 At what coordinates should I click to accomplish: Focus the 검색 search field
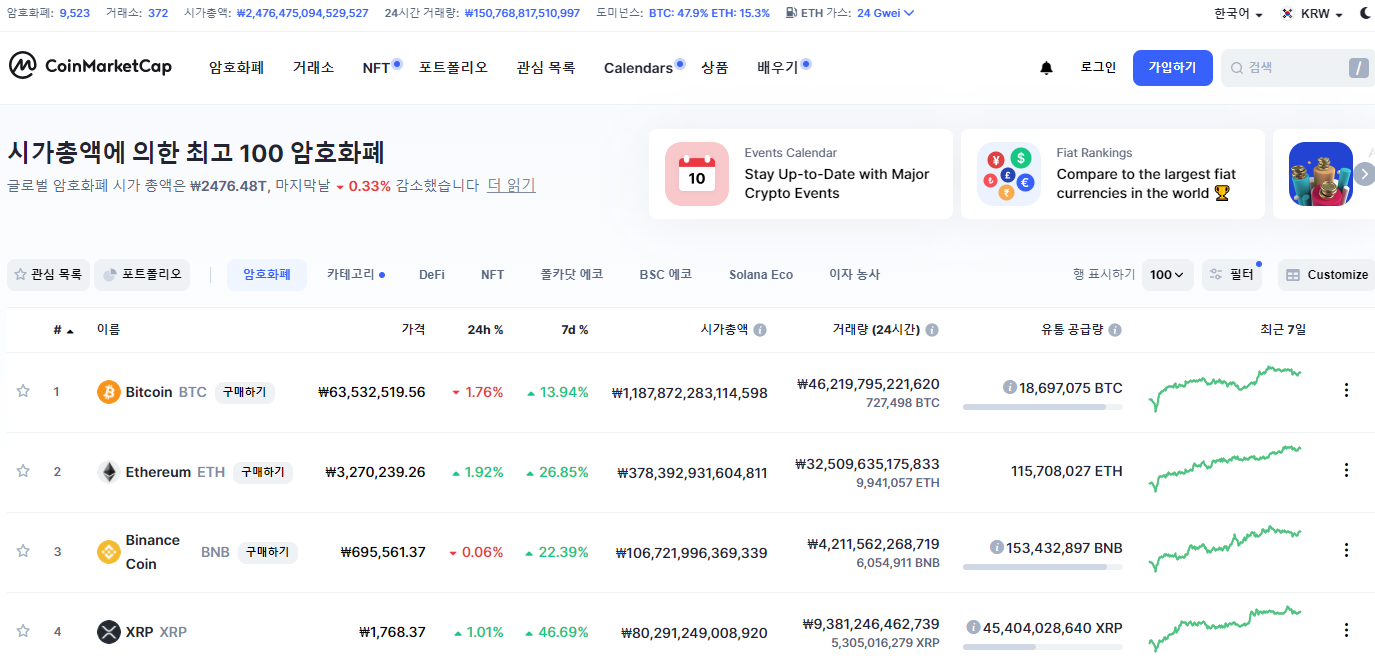tap(1298, 68)
